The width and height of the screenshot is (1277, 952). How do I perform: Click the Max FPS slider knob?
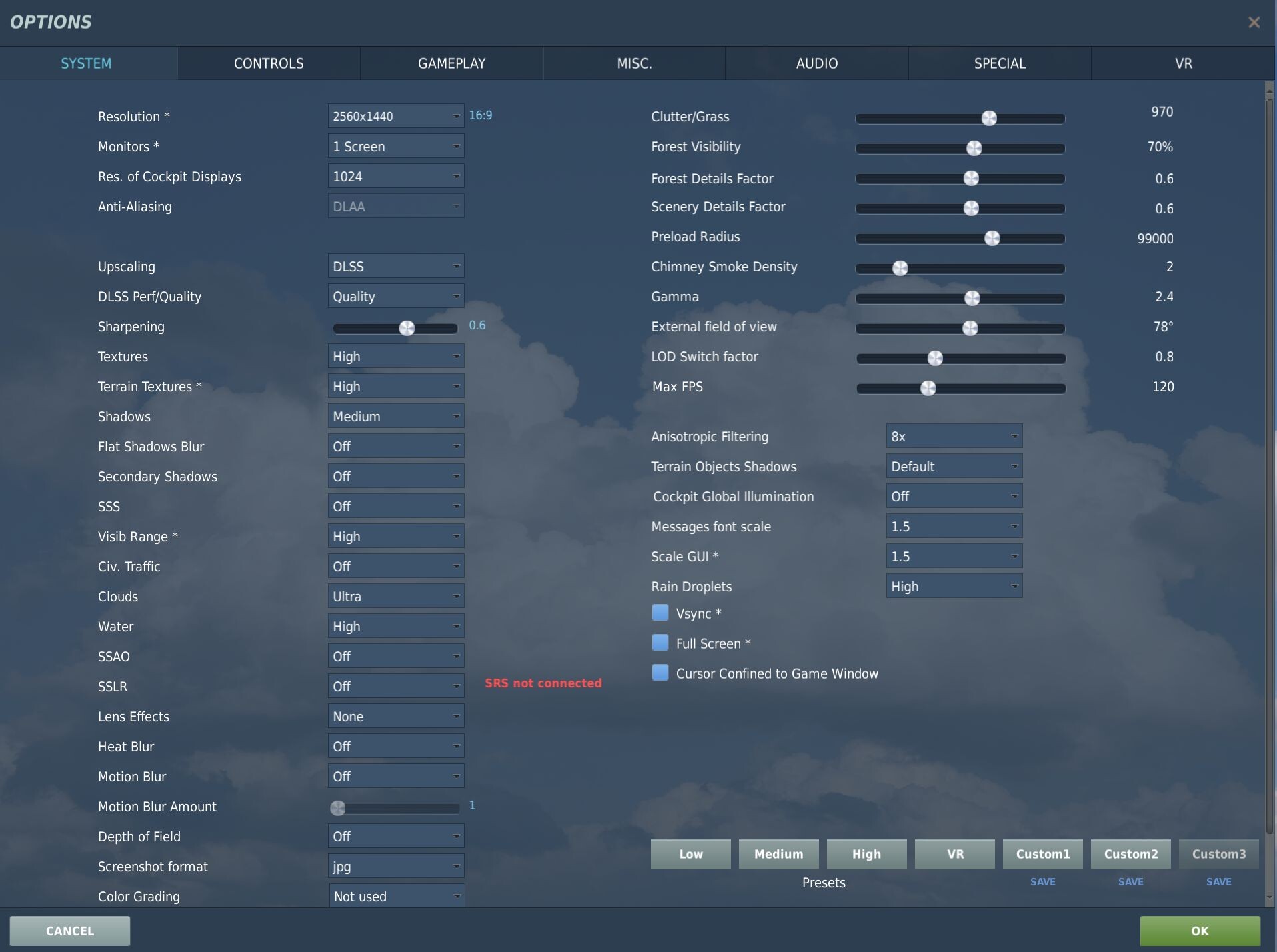[928, 388]
